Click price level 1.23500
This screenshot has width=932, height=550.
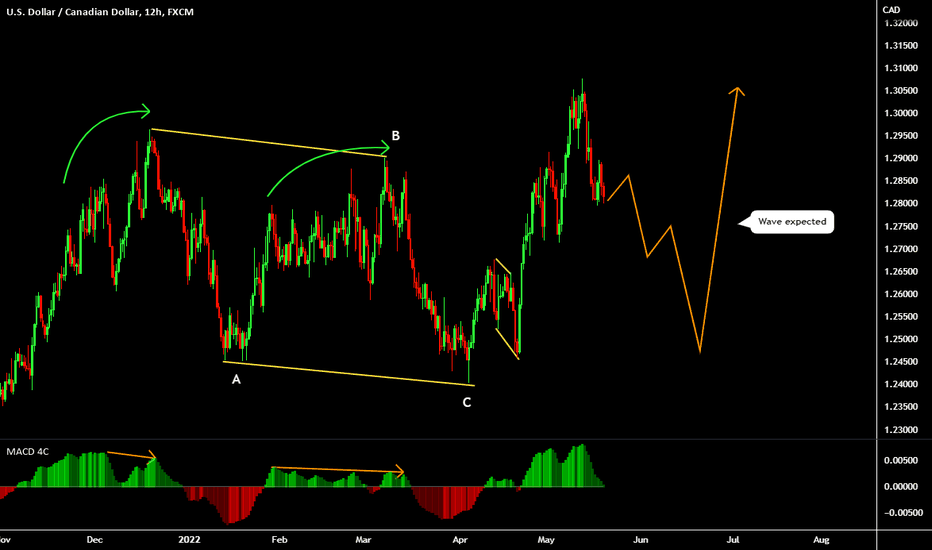[x=900, y=407]
